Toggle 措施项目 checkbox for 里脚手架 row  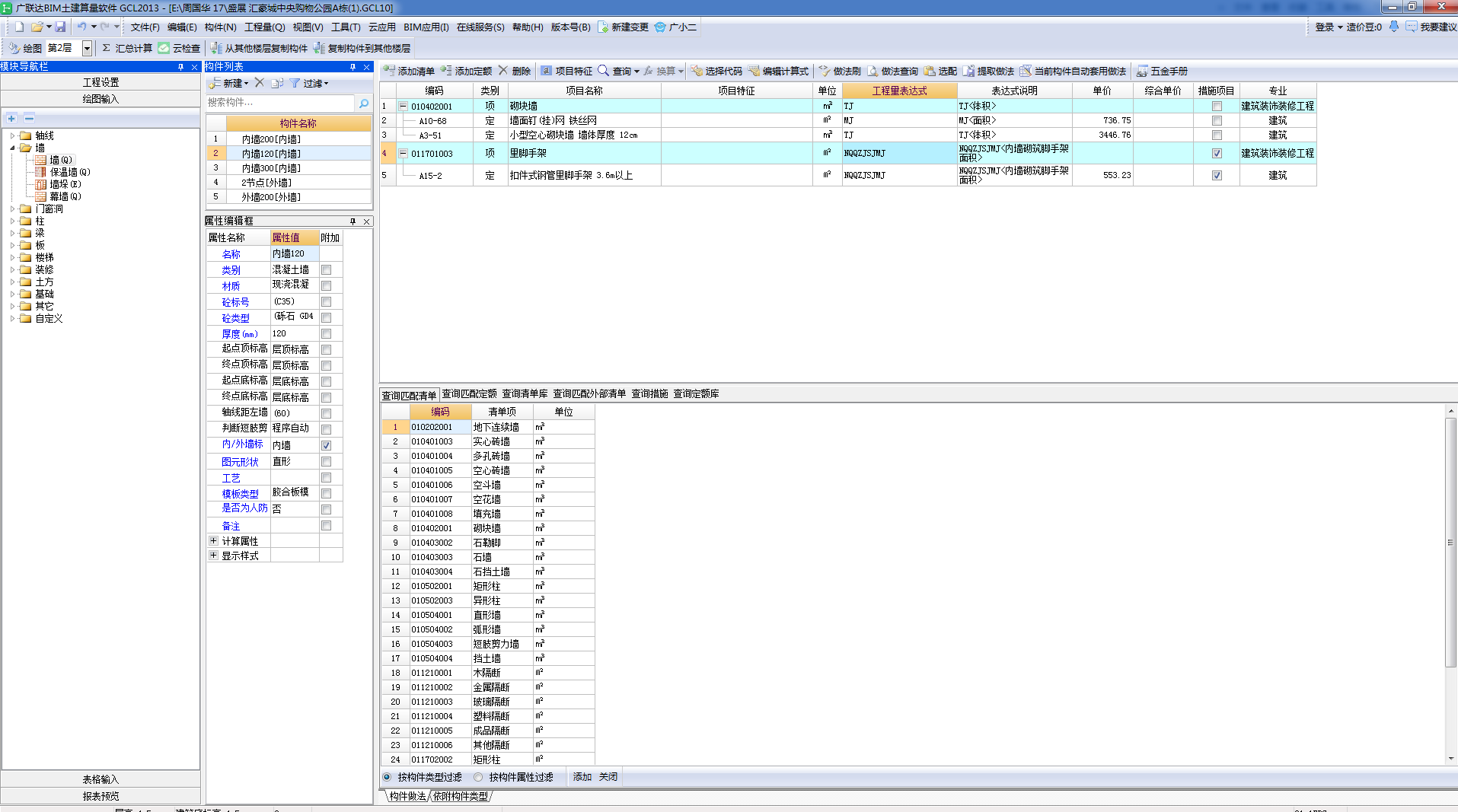1217,153
